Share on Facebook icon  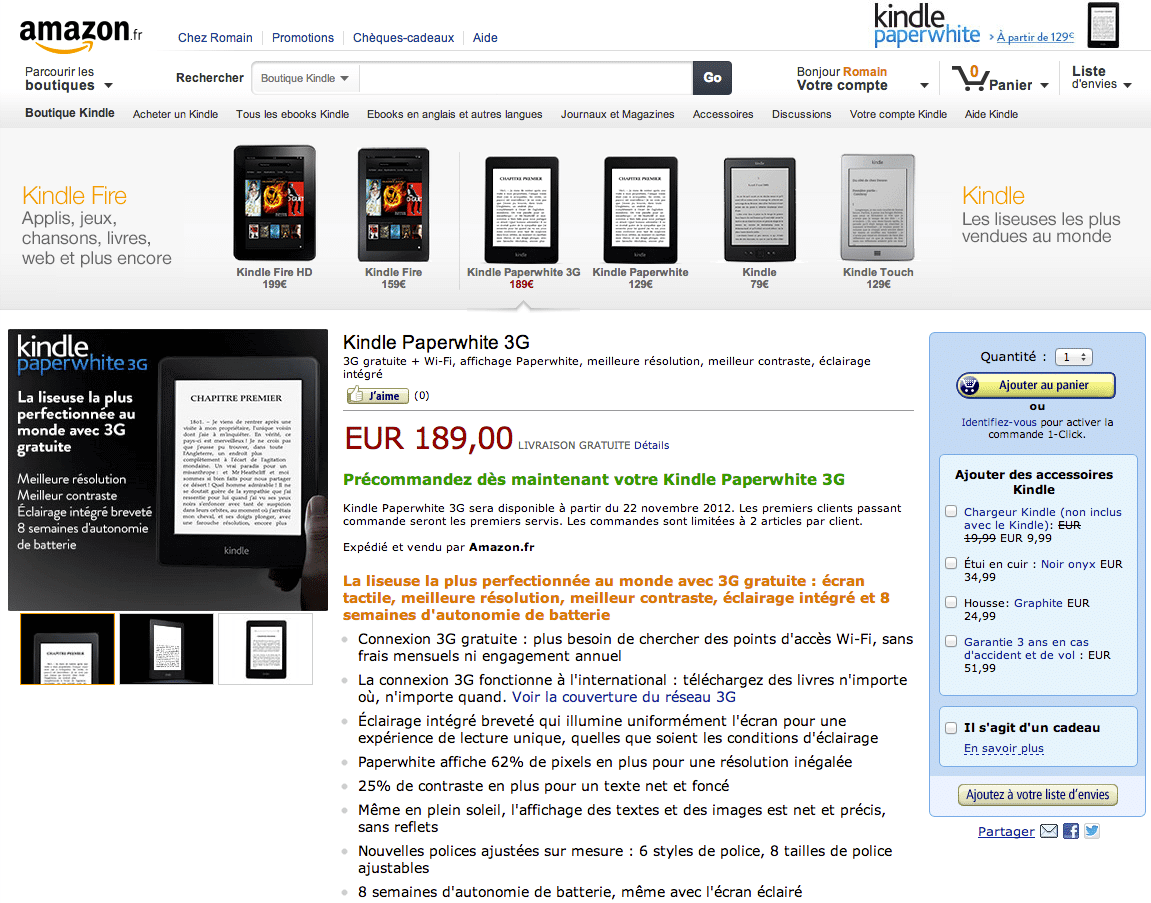click(1071, 831)
